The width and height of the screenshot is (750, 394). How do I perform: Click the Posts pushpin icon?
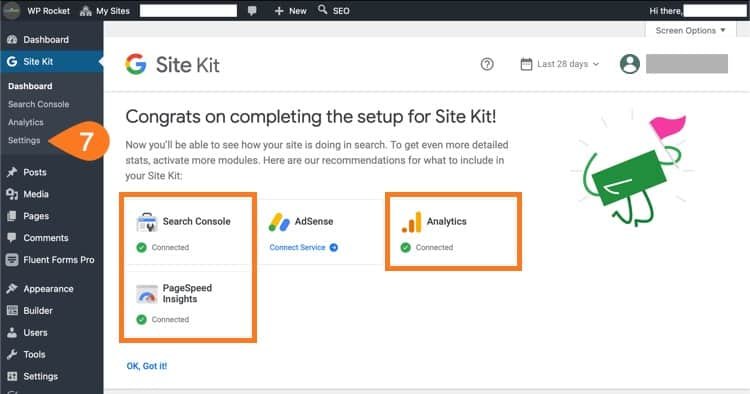point(12,172)
